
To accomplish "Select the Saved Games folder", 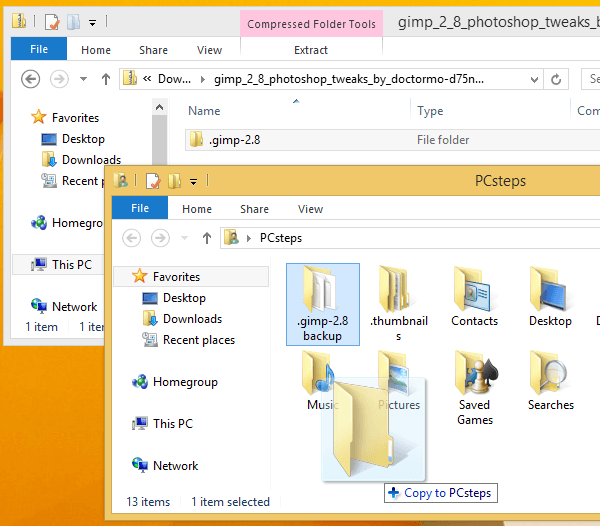I will [475, 388].
